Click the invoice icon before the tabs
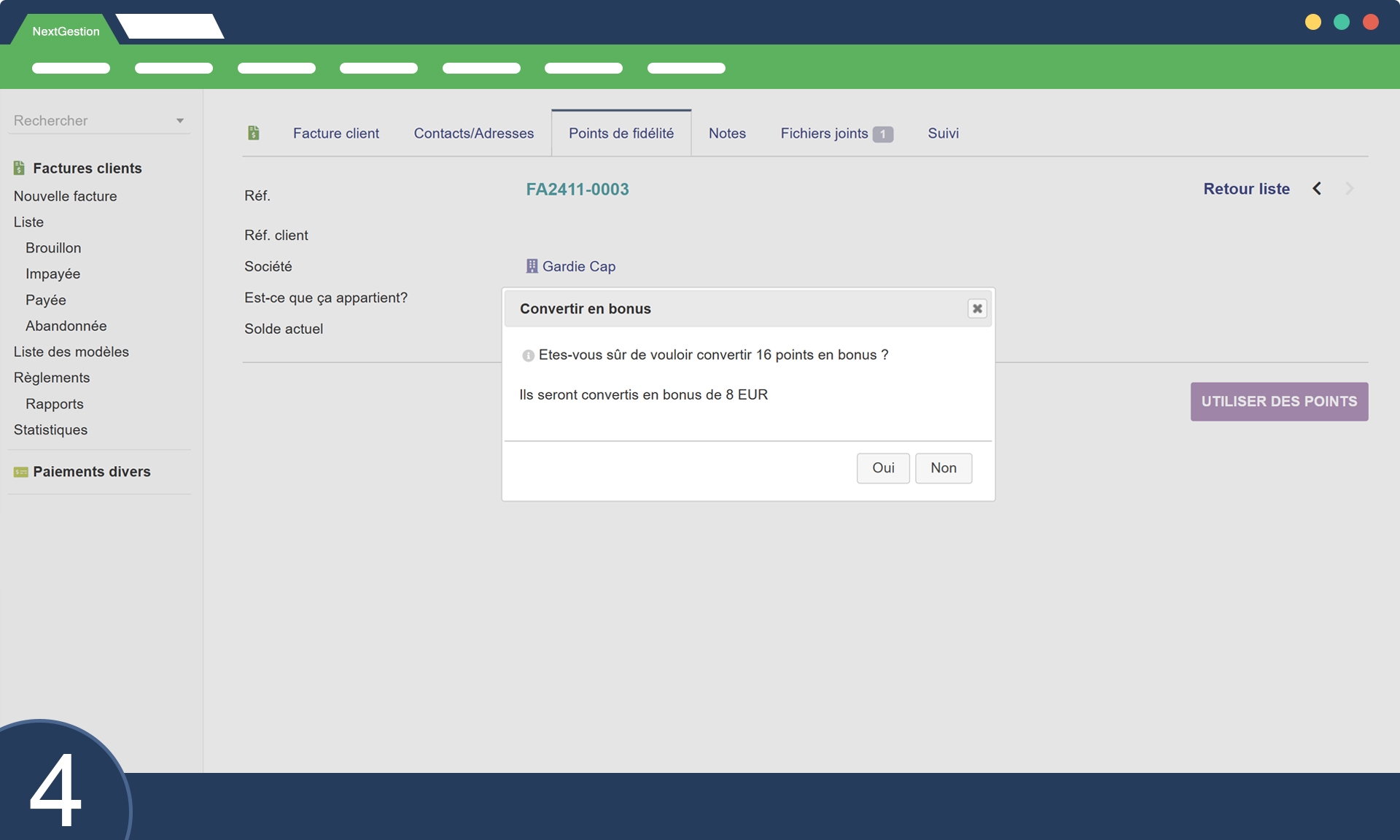The width and height of the screenshot is (1400, 840). [x=253, y=133]
